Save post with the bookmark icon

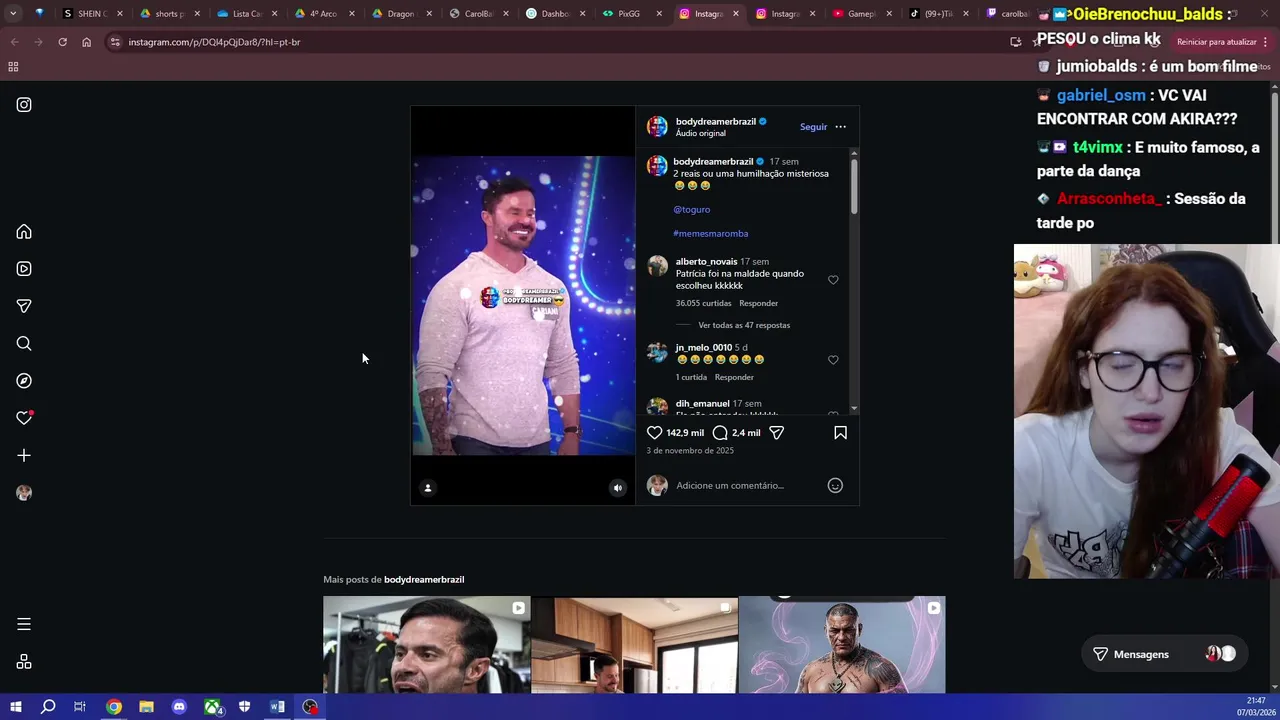click(x=840, y=433)
